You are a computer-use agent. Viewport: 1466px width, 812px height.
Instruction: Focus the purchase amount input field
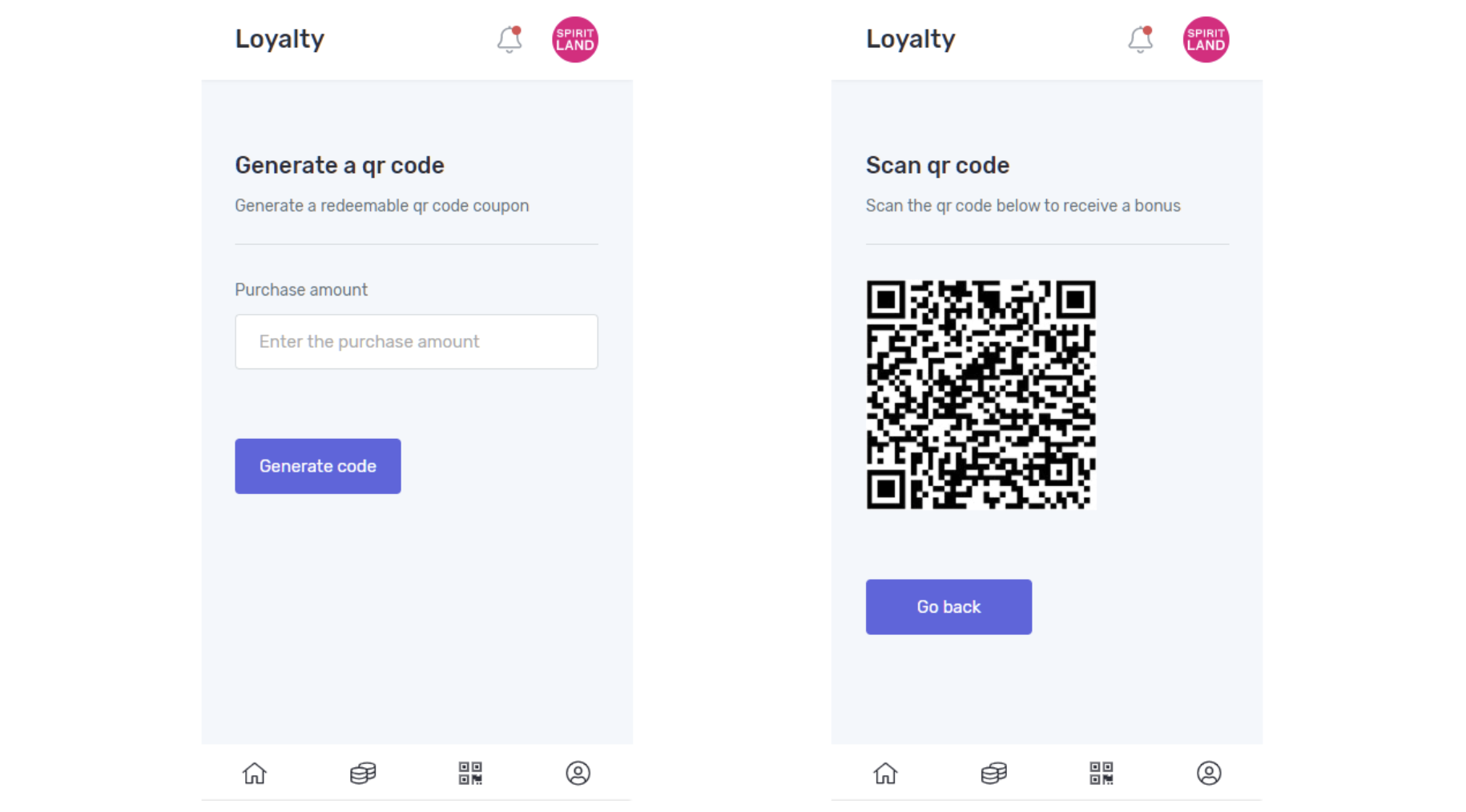click(x=416, y=342)
